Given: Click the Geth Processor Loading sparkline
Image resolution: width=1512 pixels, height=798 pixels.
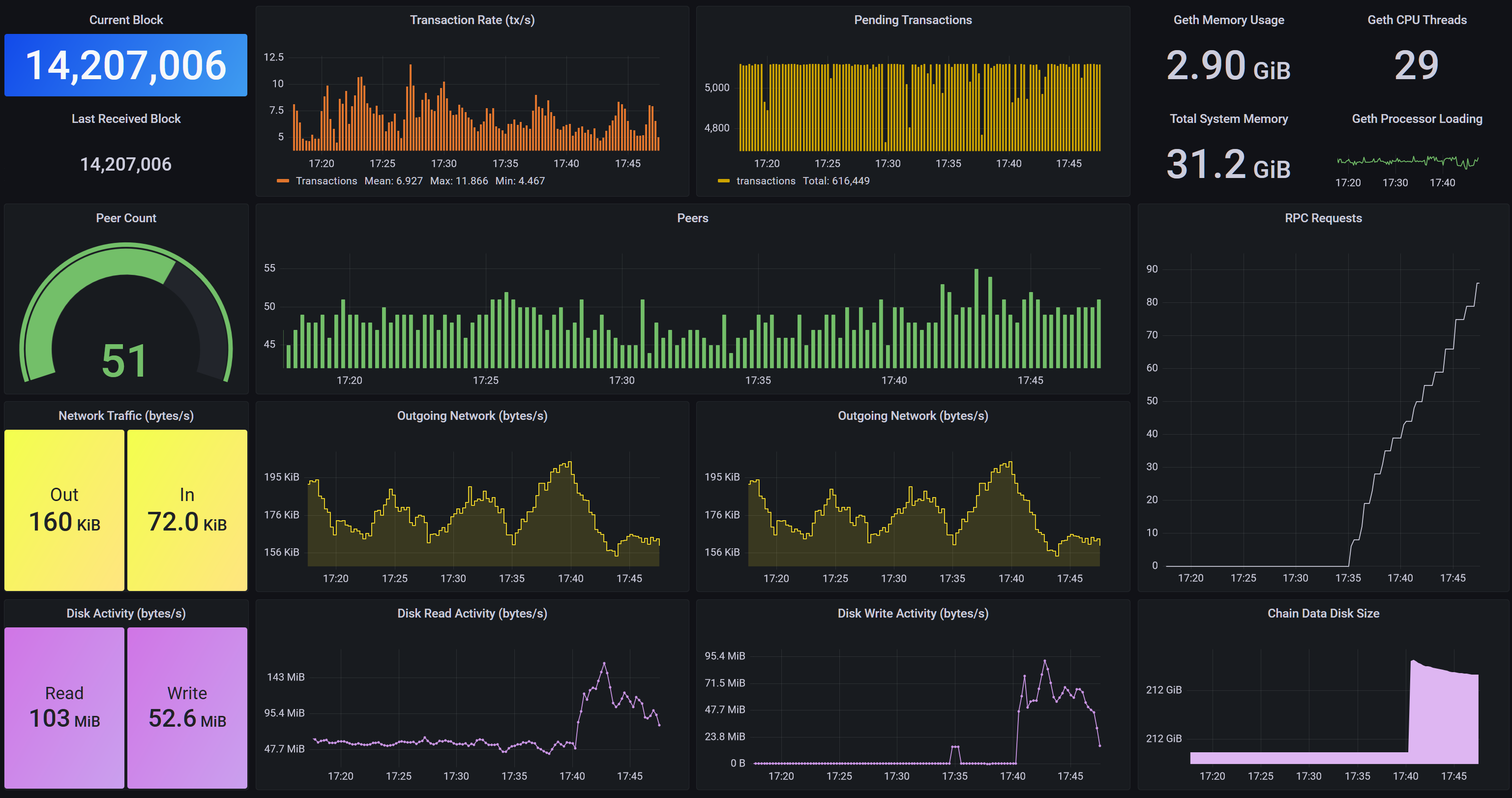Looking at the screenshot, I should pos(1407,161).
